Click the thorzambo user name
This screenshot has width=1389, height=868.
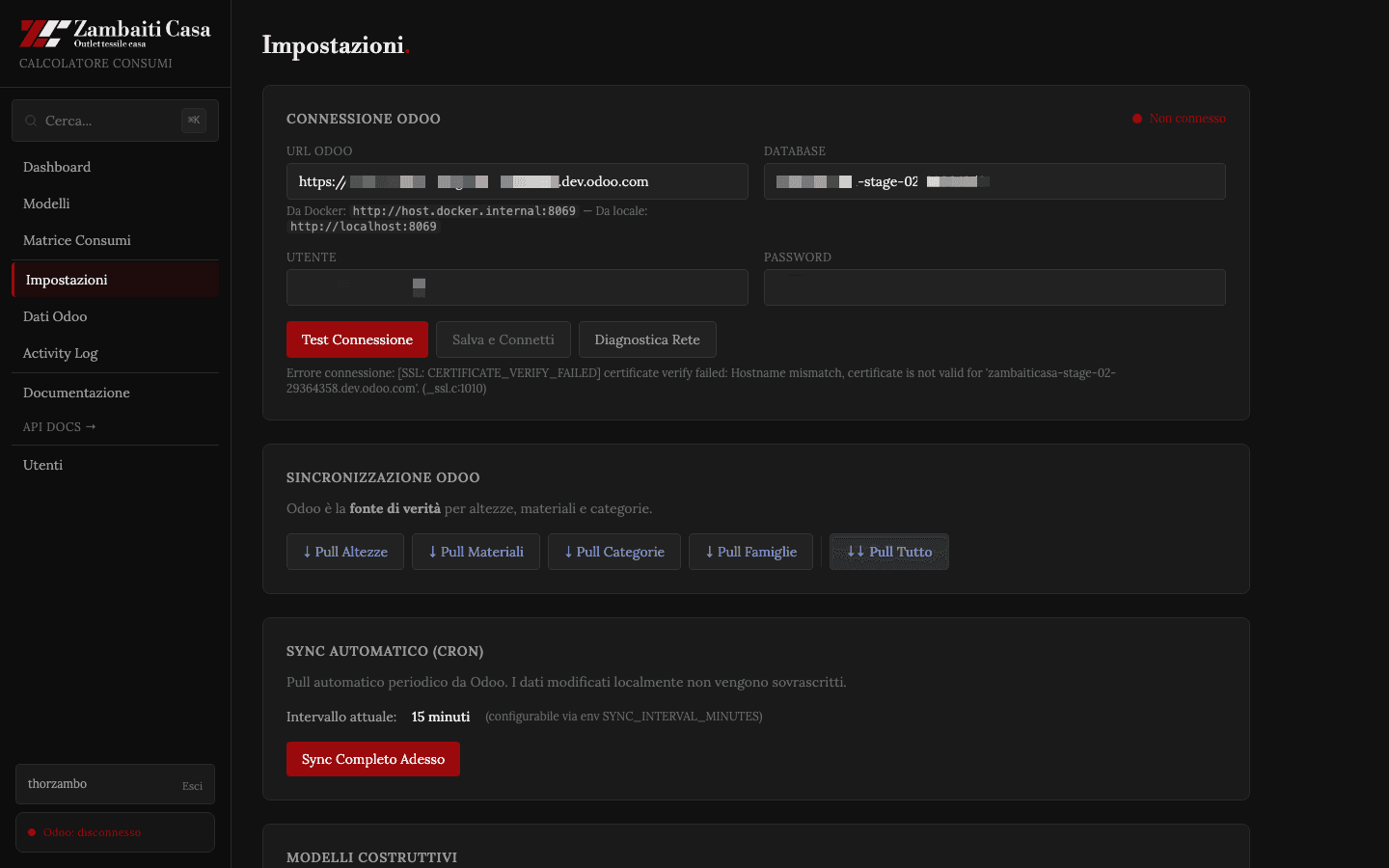pos(57,784)
